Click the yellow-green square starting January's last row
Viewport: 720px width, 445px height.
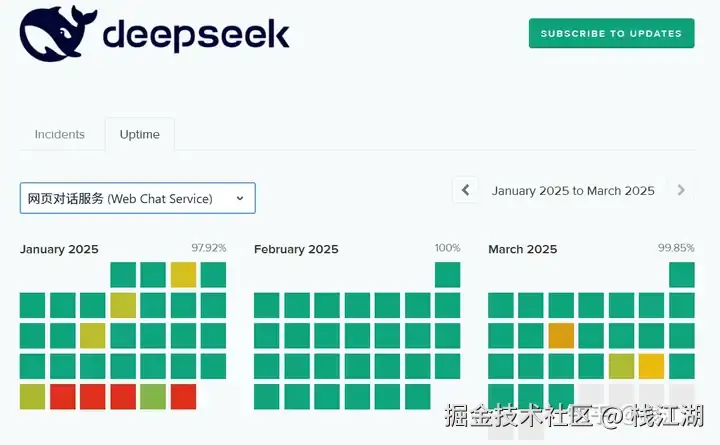pos(33,397)
